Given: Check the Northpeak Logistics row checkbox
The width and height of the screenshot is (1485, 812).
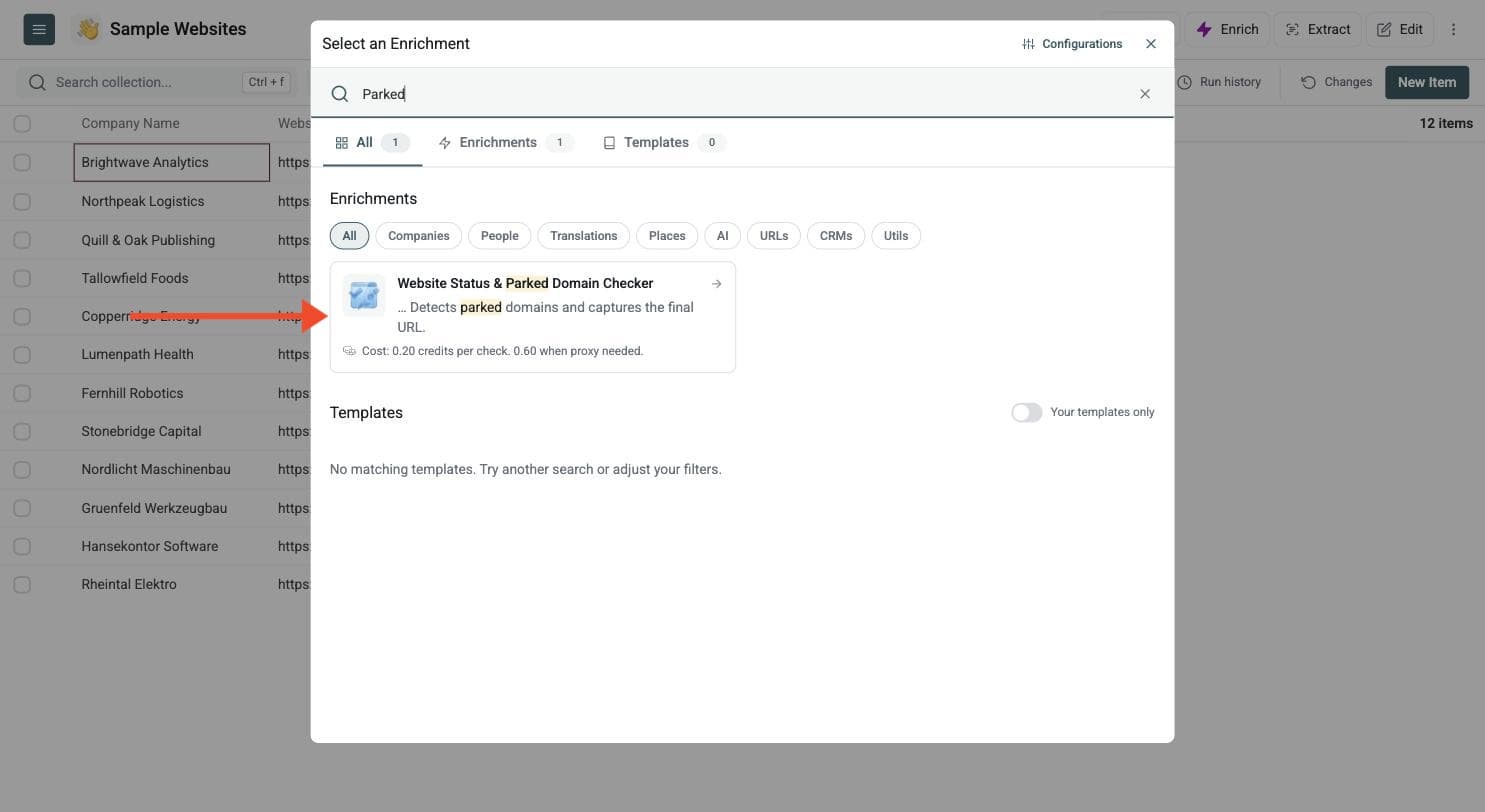Looking at the screenshot, I should point(22,202).
